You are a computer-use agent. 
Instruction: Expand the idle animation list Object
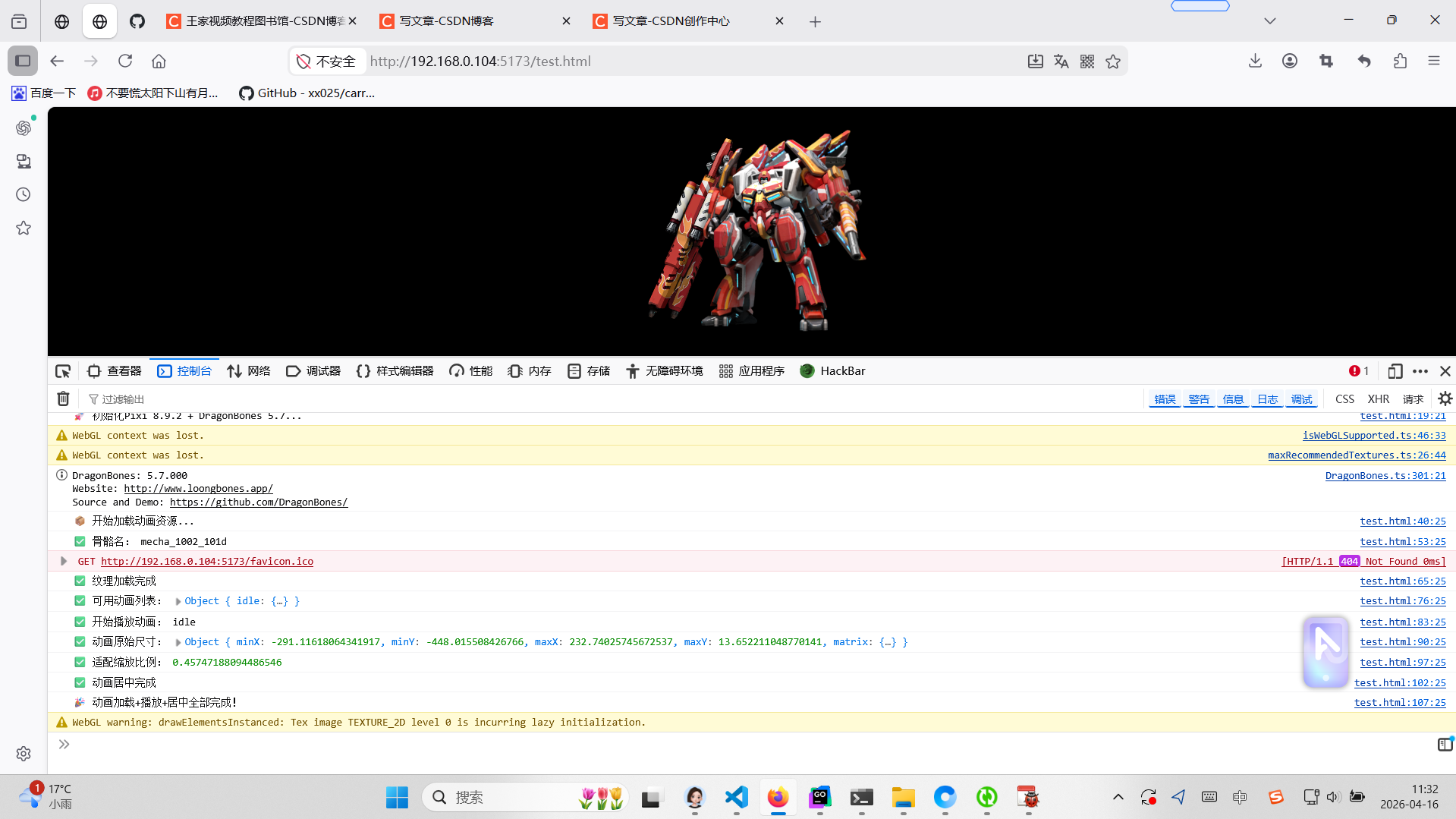178,601
